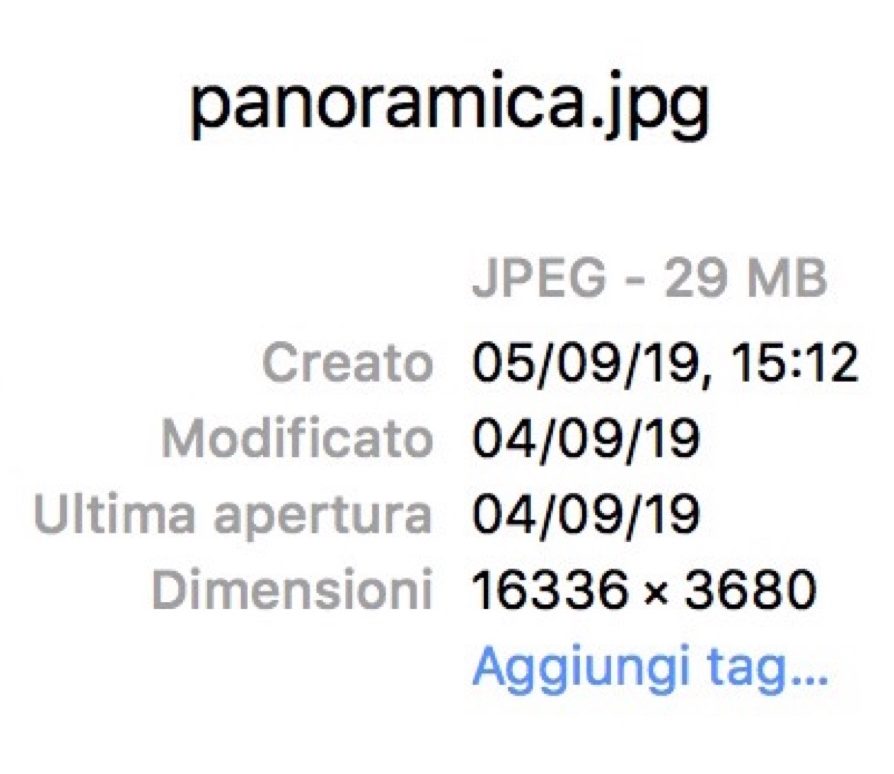Click the Dimensioni label
Screen dimensions: 894x774
[x=291, y=592]
